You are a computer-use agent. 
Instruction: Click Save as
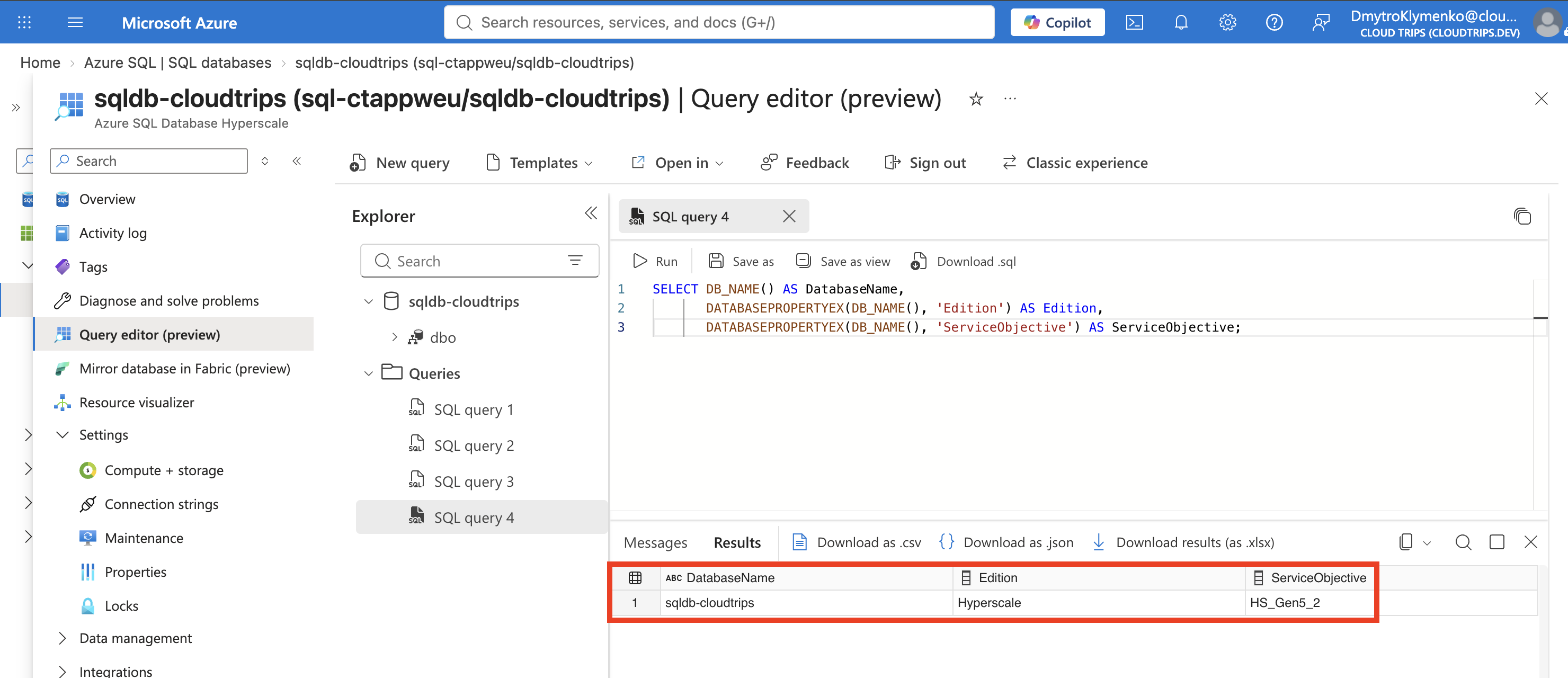(741, 261)
